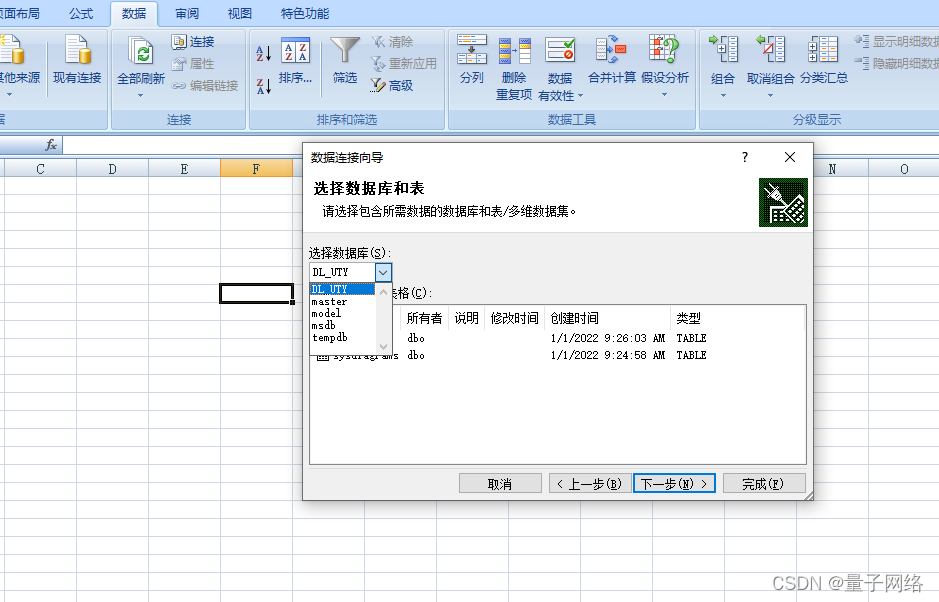Click the Type (类型) column header

737,318
